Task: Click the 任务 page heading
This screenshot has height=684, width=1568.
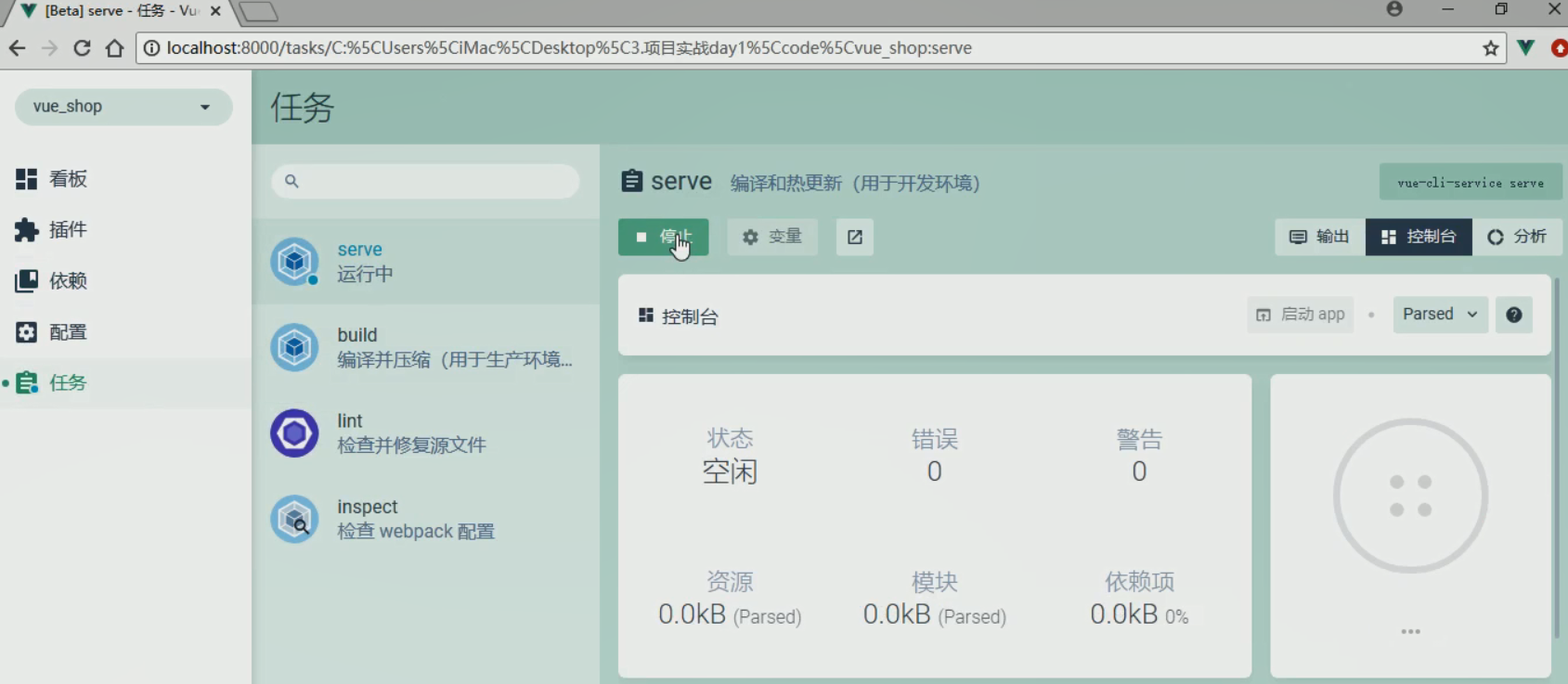Action: (x=303, y=108)
